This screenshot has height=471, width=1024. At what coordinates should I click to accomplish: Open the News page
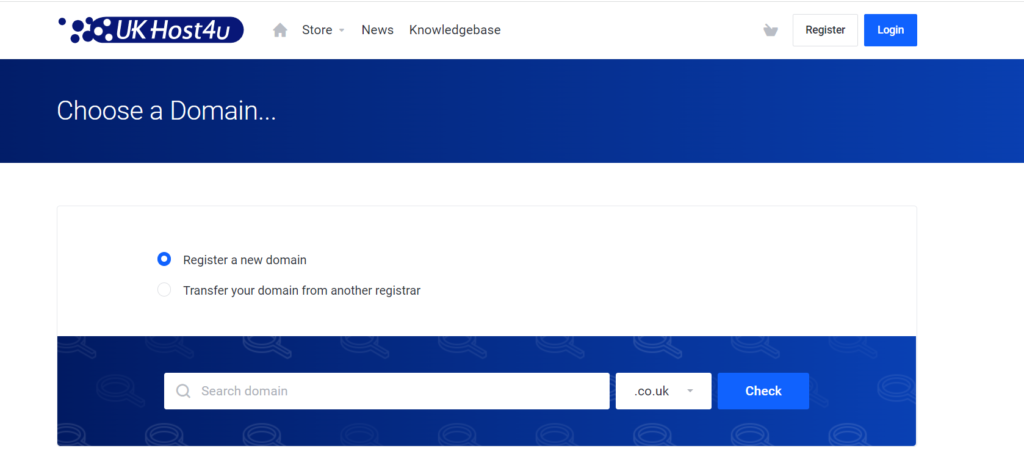tap(377, 30)
